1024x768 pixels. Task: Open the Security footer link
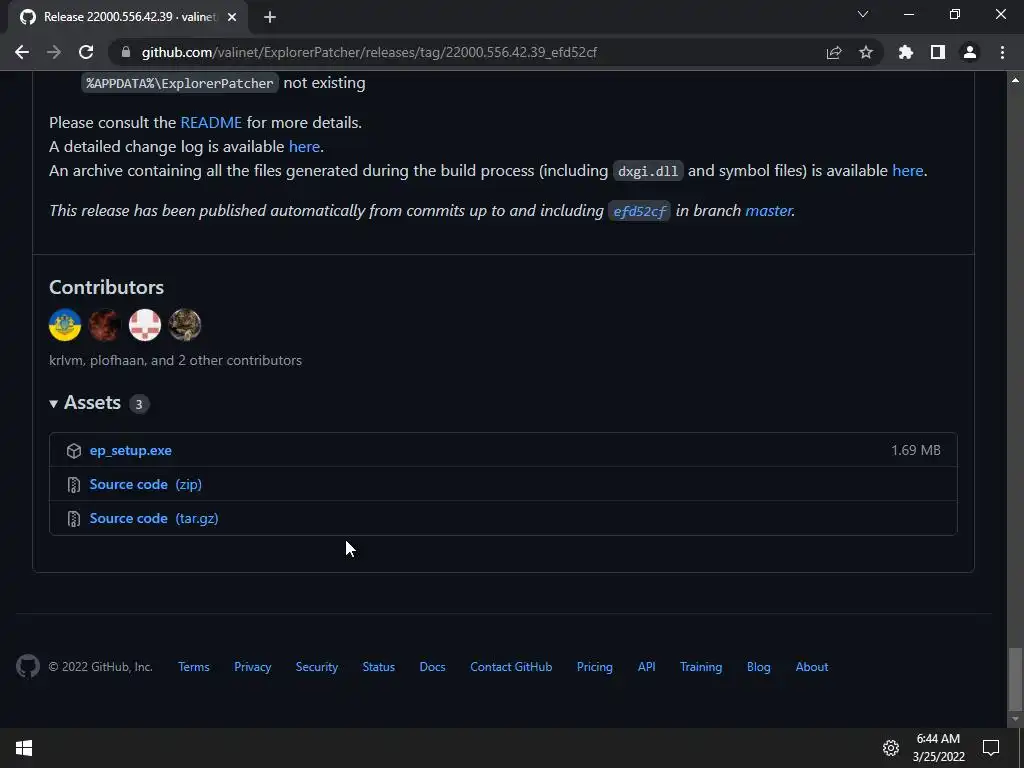(317, 667)
